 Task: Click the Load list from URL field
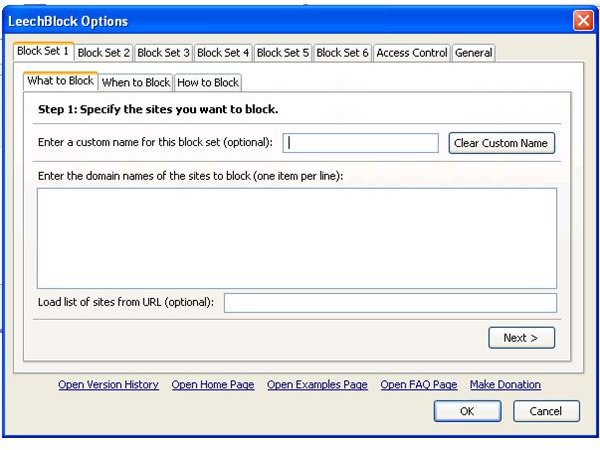coord(390,303)
